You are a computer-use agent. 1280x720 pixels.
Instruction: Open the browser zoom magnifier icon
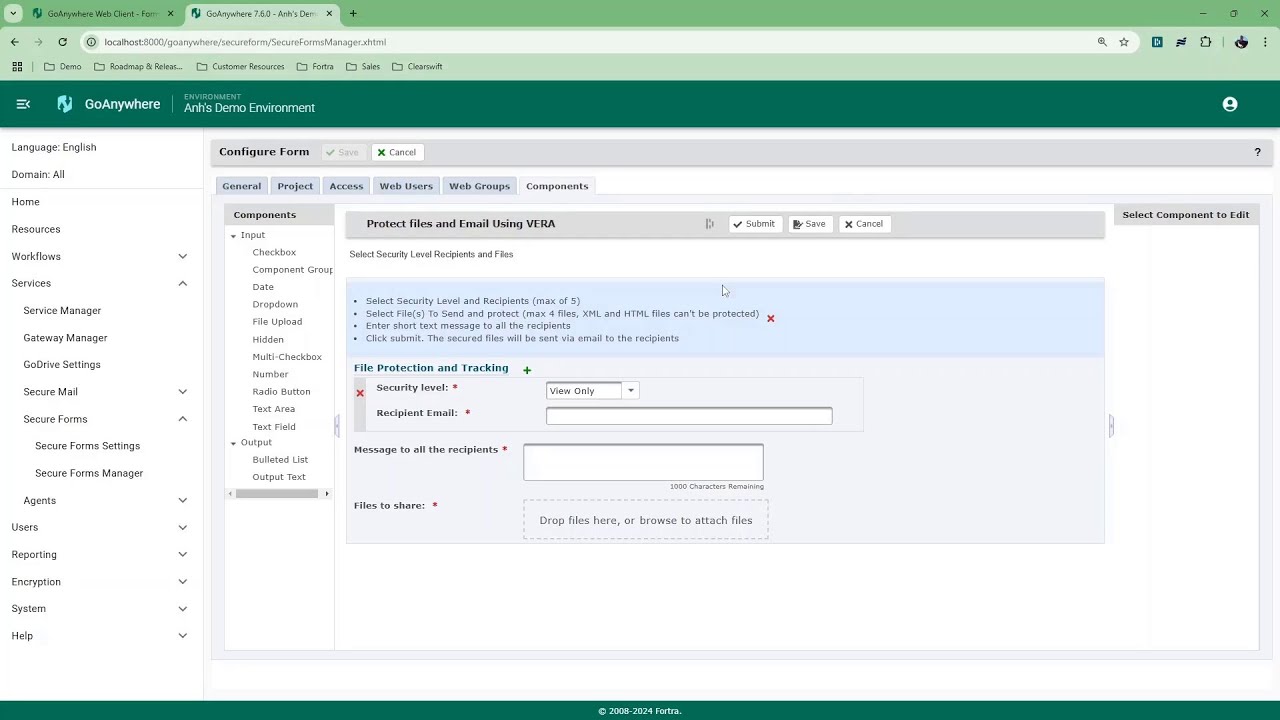[x=1102, y=42]
